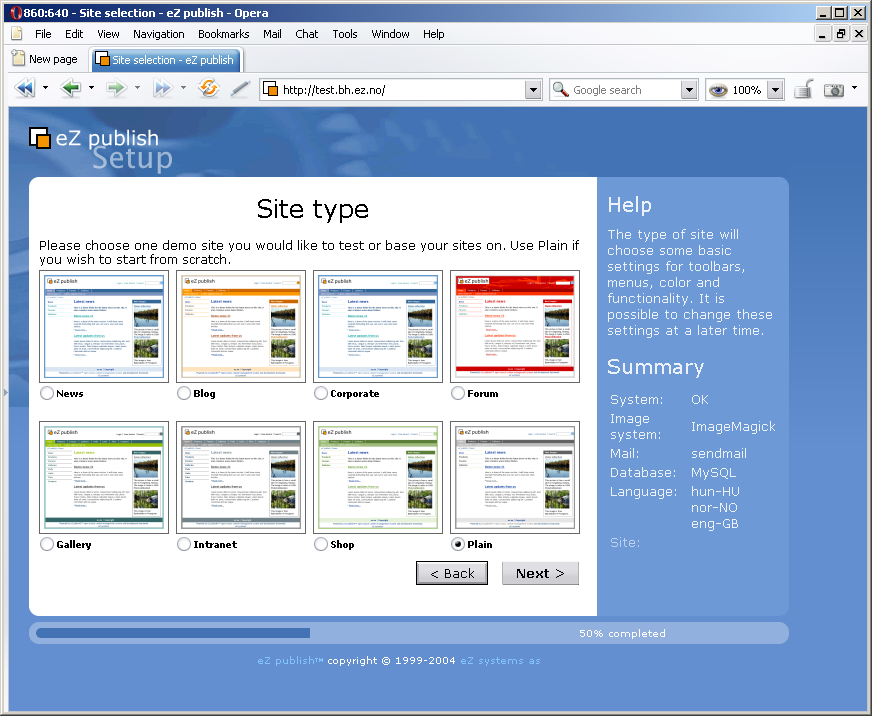The height and width of the screenshot is (716, 872).
Task: Click the eye zoom icon
Action: tap(718, 90)
